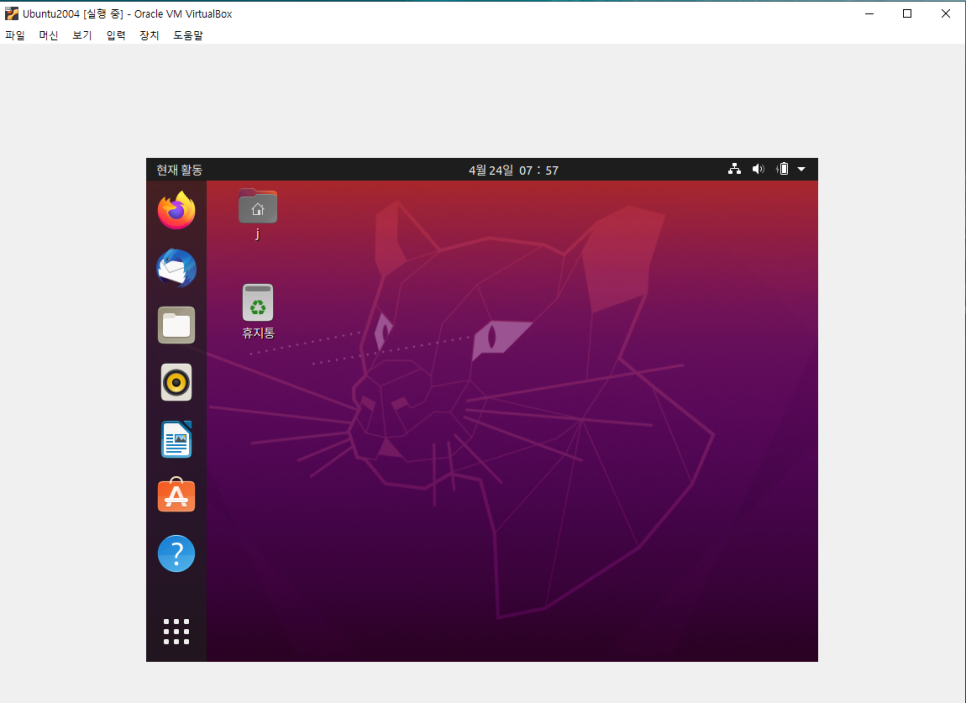Image resolution: width=966 pixels, height=703 pixels.
Task: Open the Files manager dock icon
Action: 176,325
